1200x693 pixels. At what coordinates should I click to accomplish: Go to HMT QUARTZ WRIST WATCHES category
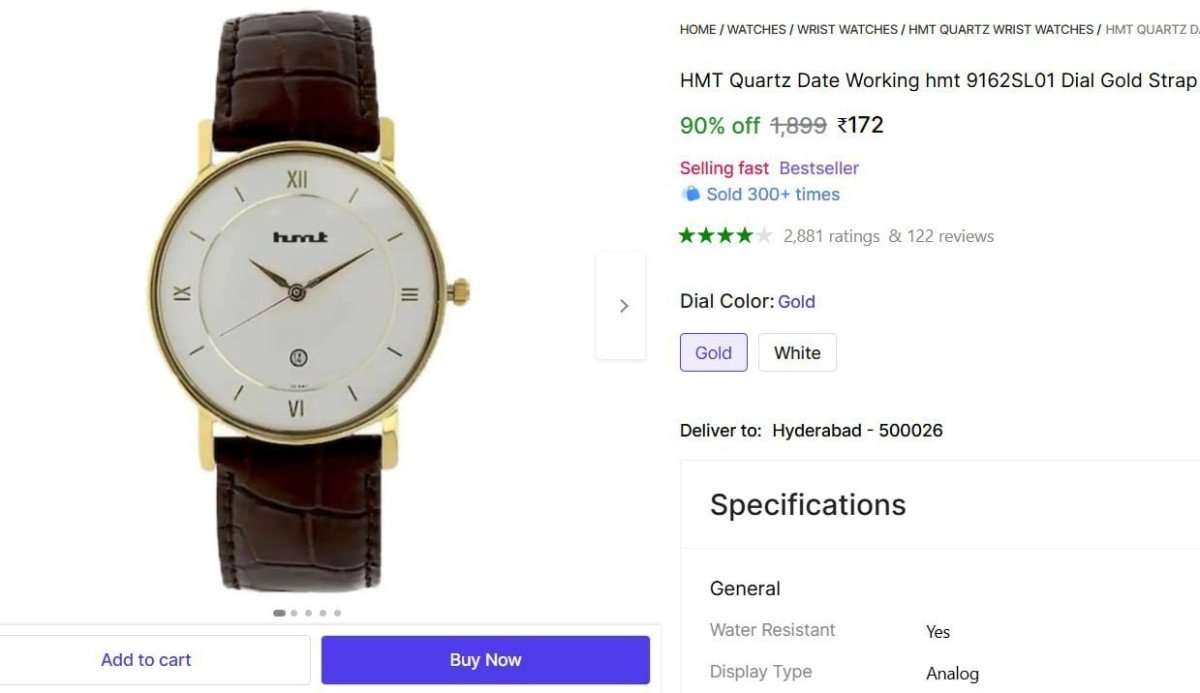click(x=1000, y=29)
